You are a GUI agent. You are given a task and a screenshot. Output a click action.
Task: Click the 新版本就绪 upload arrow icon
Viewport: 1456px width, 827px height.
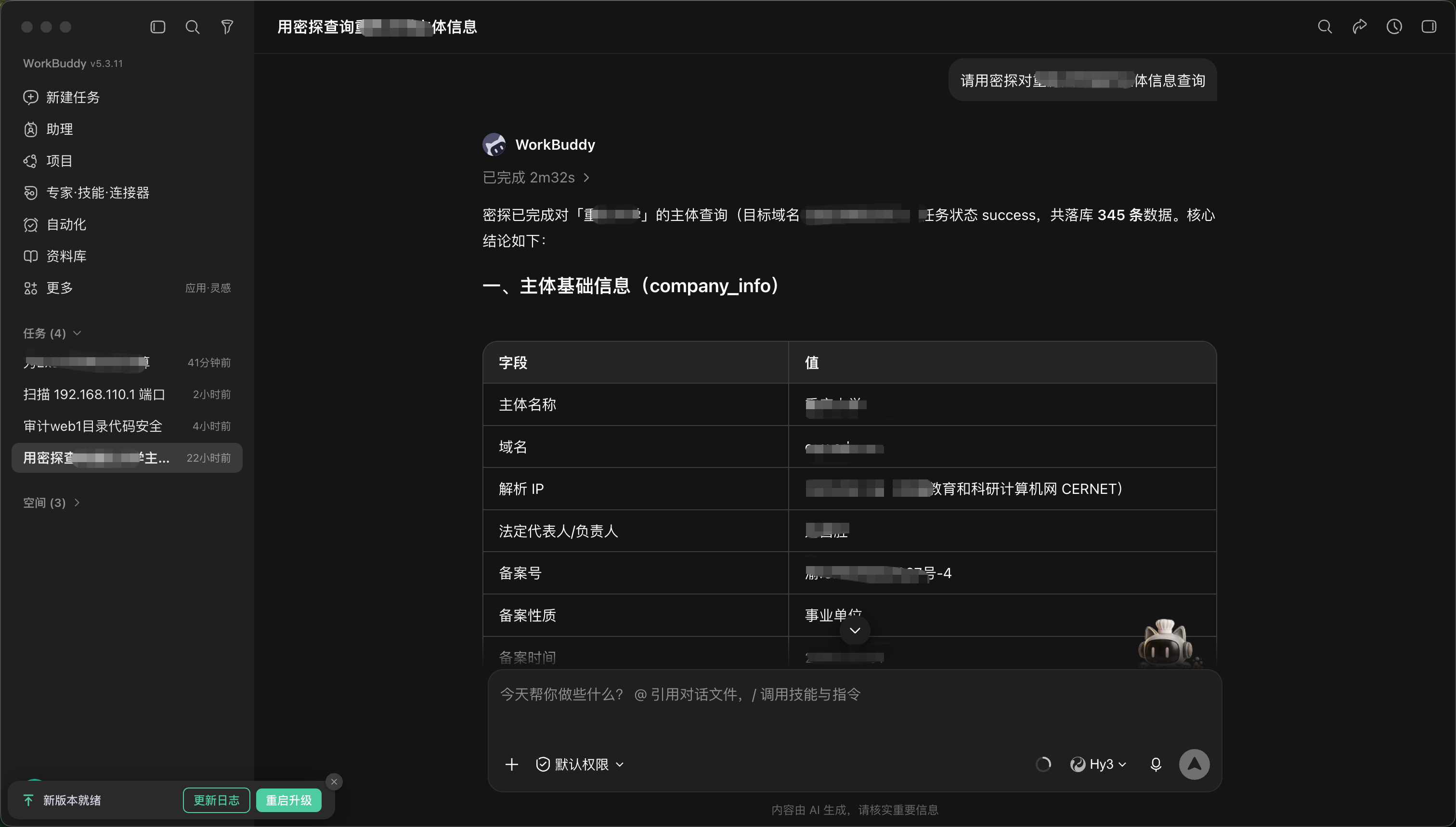pyautogui.click(x=28, y=801)
